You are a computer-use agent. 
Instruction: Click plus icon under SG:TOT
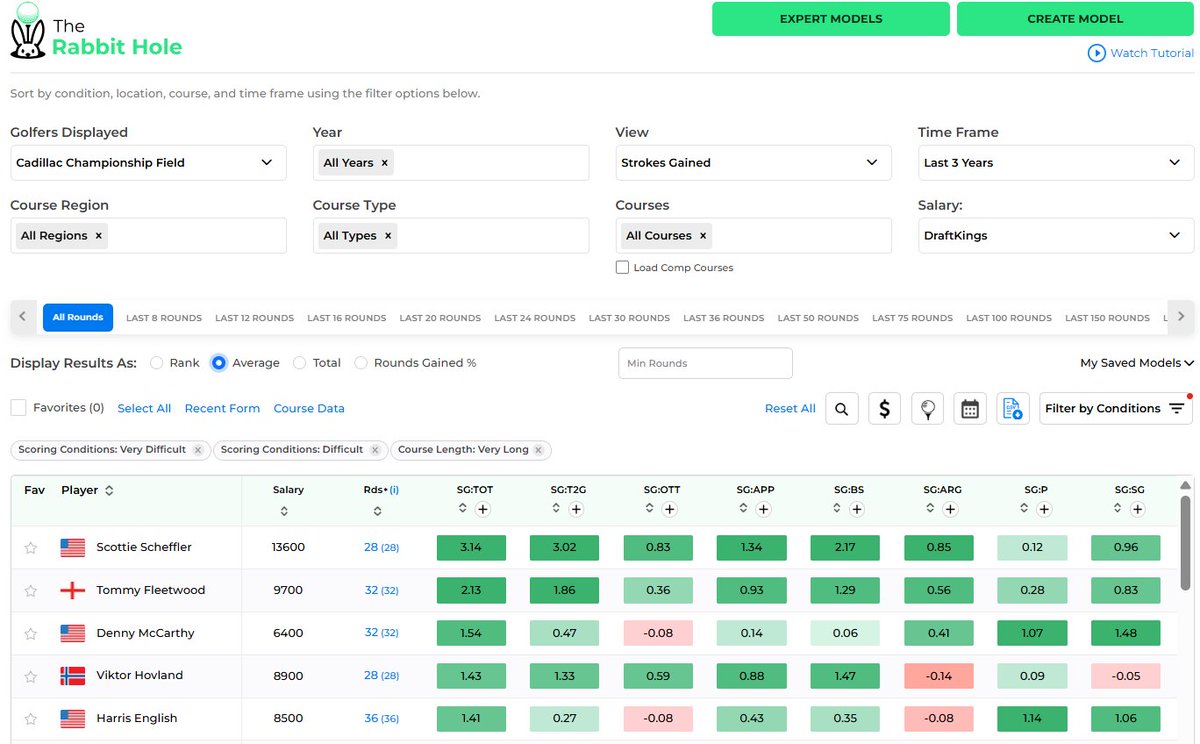483,509
